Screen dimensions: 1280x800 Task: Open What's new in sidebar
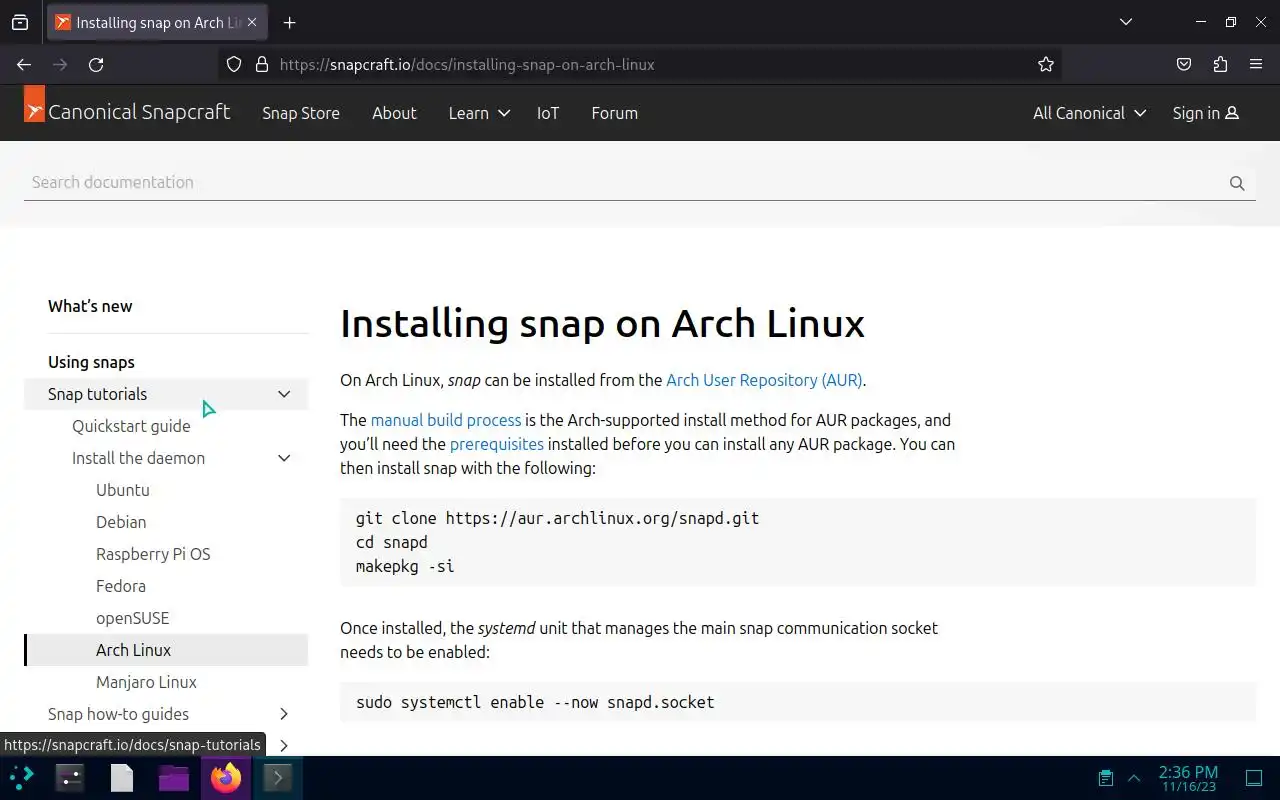pos(90,306)
